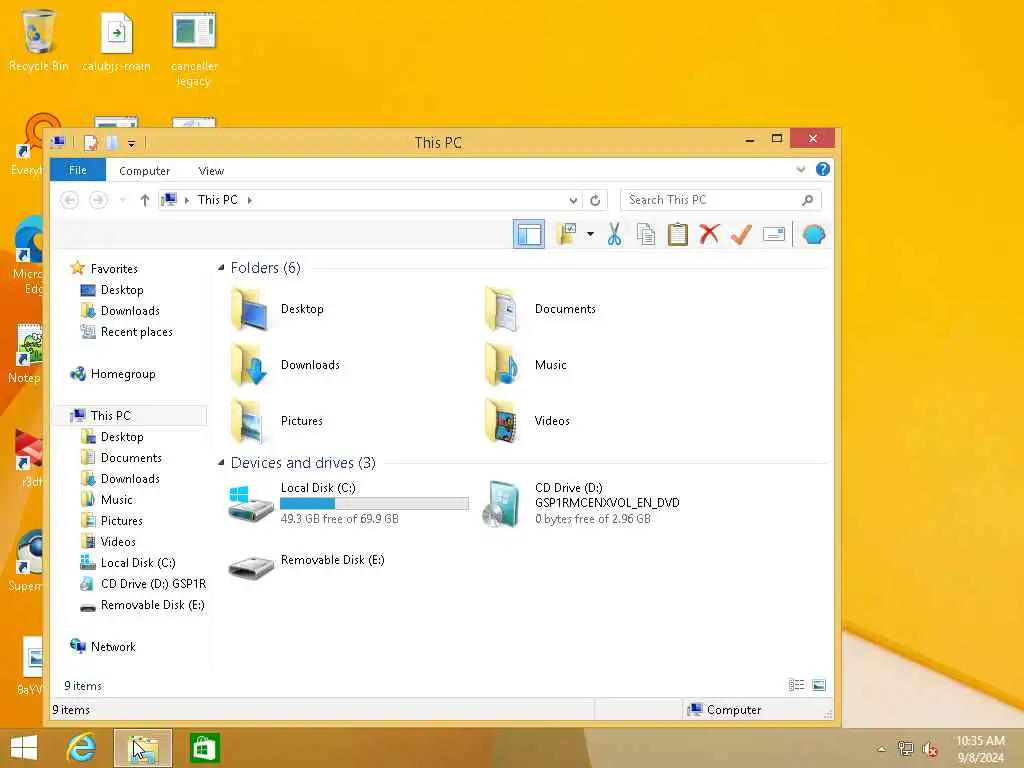The height and width of the screenshot is (768, 1024).
Task: Select Recent places in navigation pane
Action: 127,332
